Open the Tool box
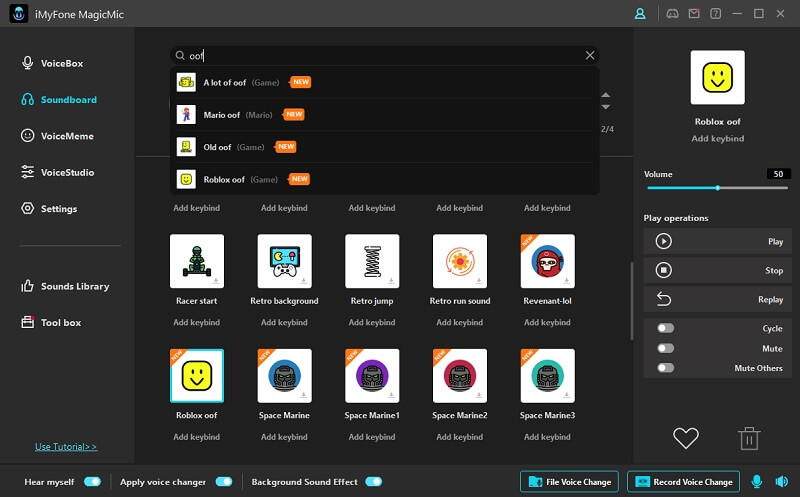Screen dimensions: 800x497 point(51,322)
